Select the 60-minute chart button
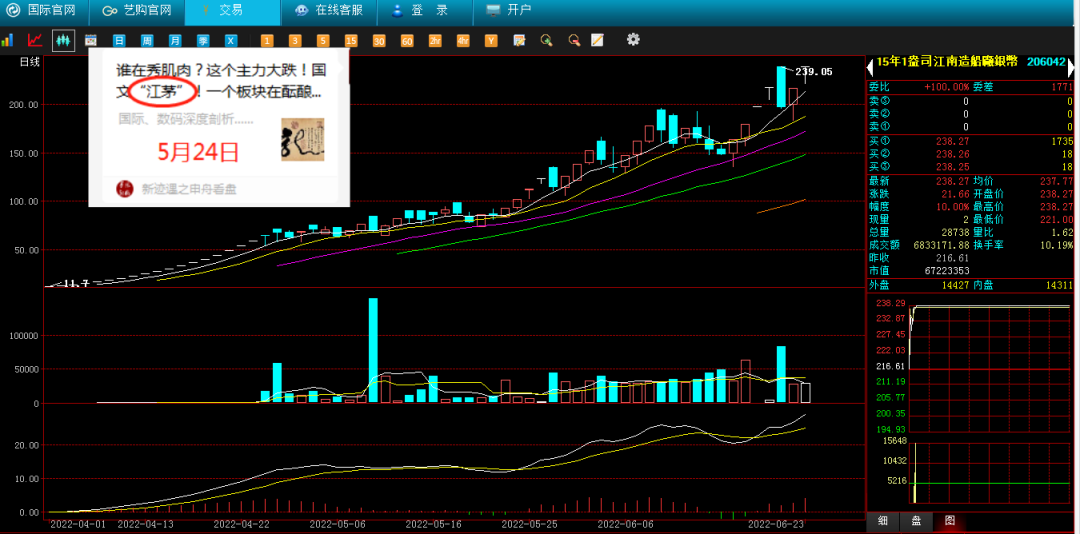The width and height of the screenshot is (1080, 534). [x=407, y=41]
